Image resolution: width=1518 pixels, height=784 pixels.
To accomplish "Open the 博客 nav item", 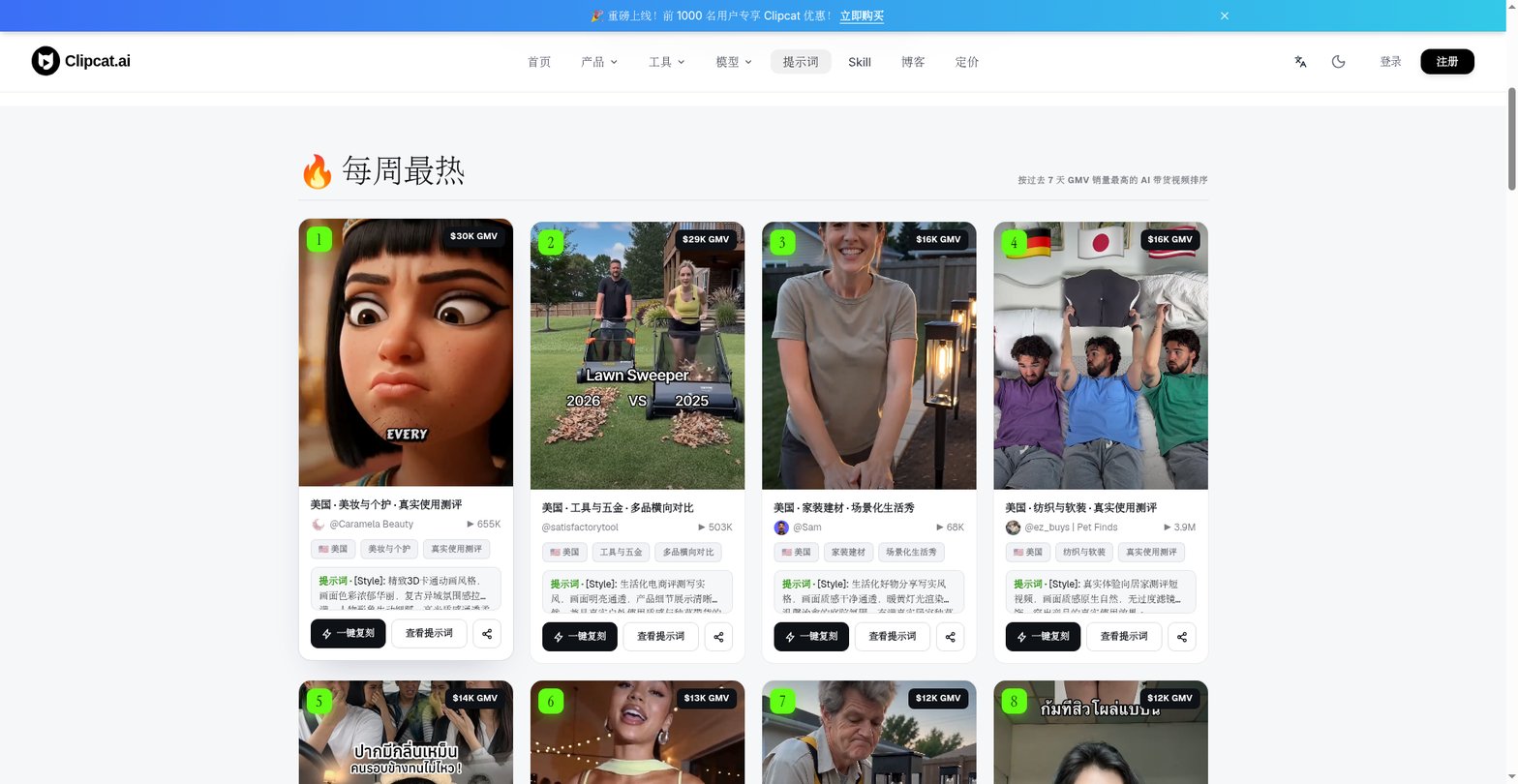I will pyautogui.click(x=913, y=62).
